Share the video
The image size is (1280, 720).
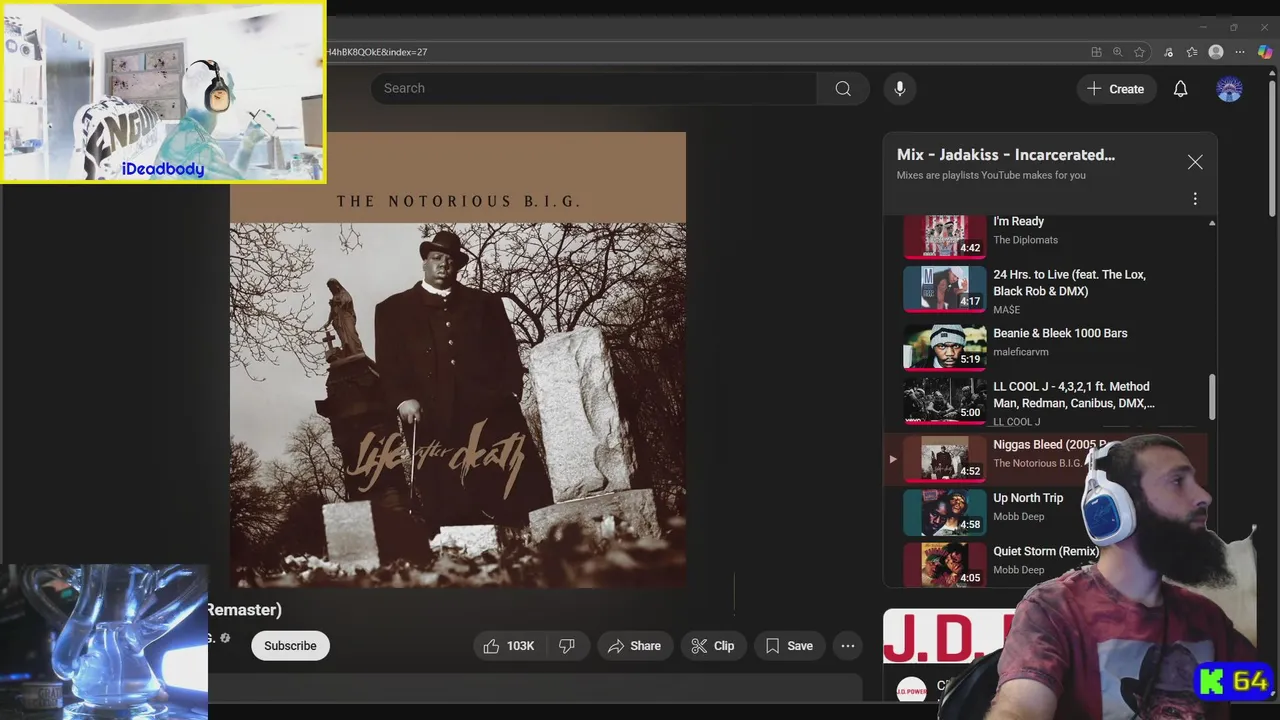pyautogui.click(x=634, y=646)
